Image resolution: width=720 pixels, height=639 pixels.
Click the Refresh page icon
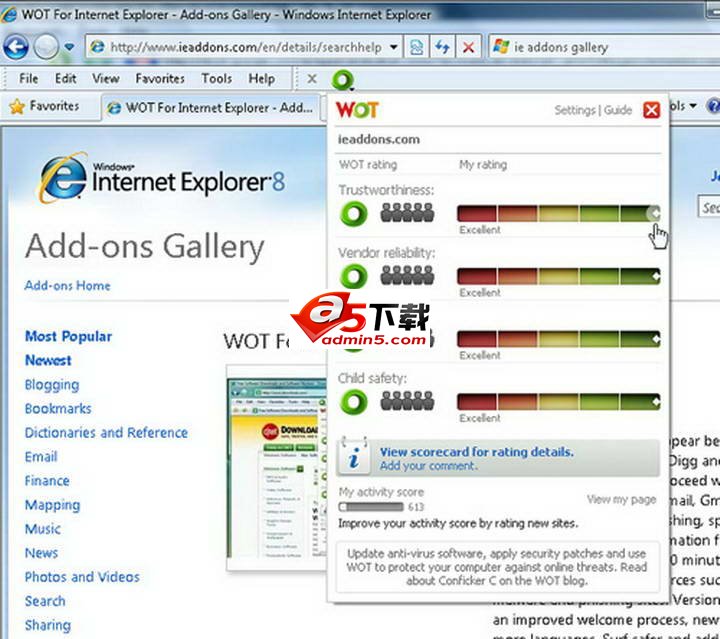coord(442,47)
